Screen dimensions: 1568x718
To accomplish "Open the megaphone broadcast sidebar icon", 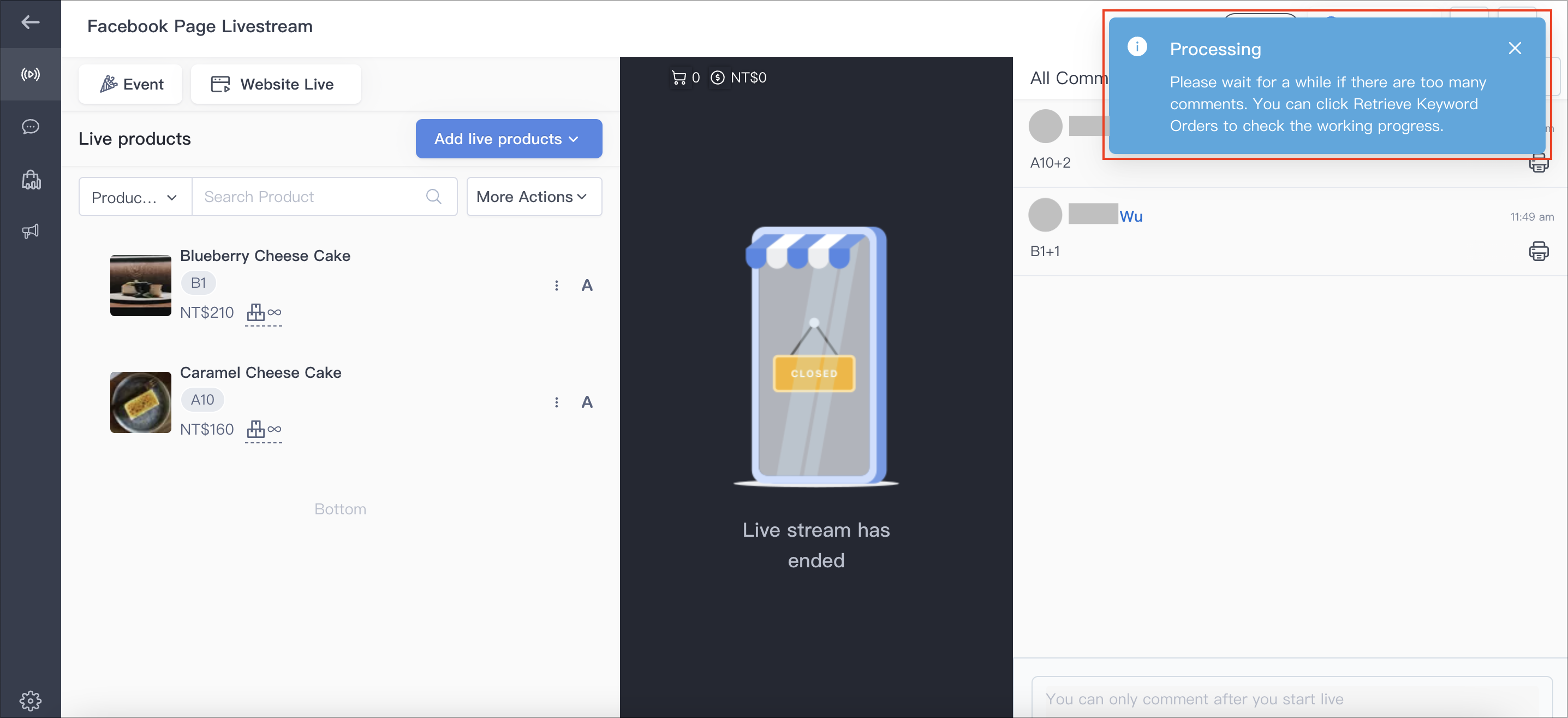I will click(x=31, y=231).
